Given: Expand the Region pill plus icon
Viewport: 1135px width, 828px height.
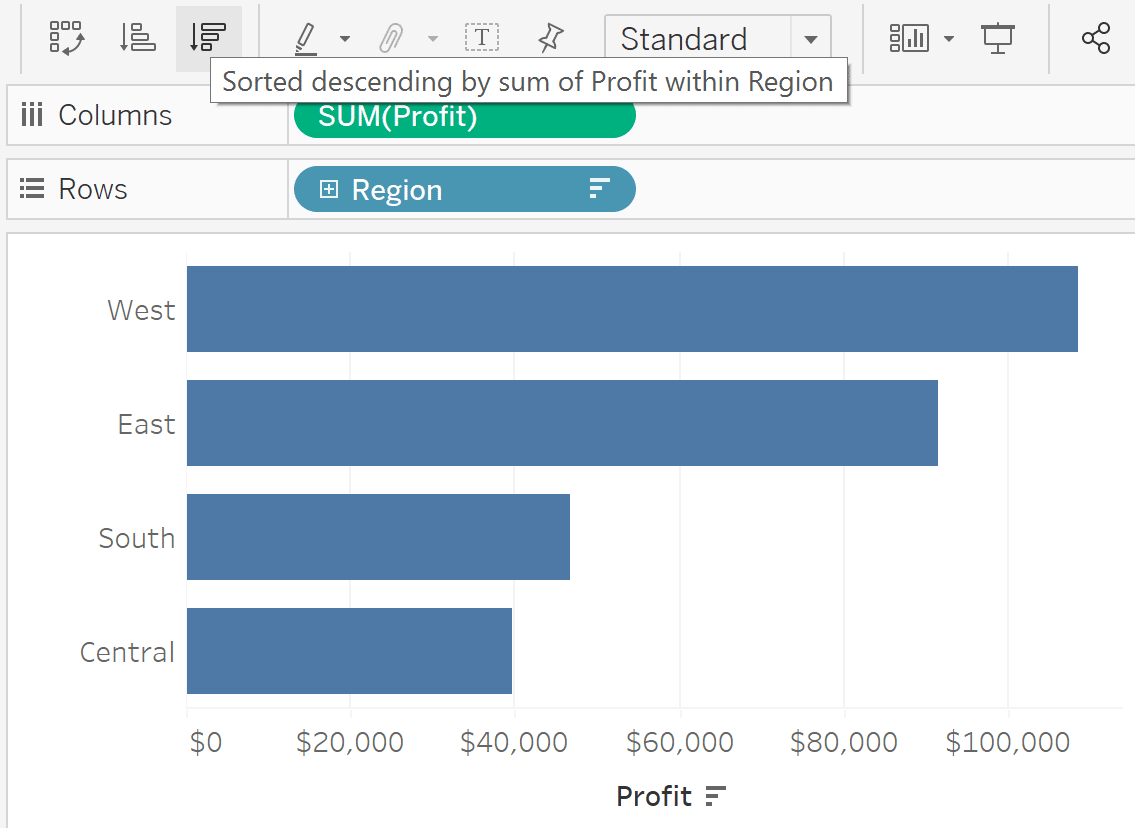Looking at the screenshot, I should (x=329, y=189).
